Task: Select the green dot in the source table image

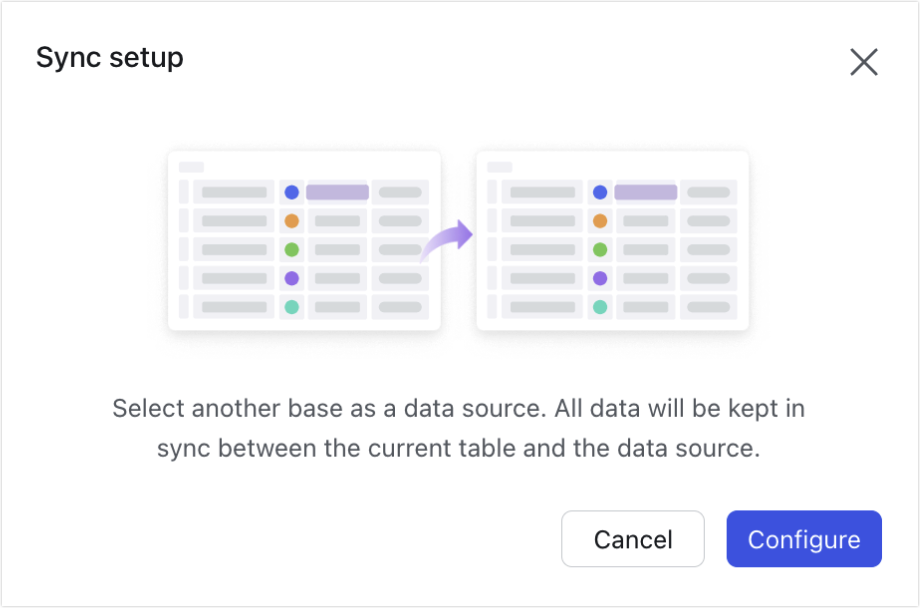Action: click(292, 248)
